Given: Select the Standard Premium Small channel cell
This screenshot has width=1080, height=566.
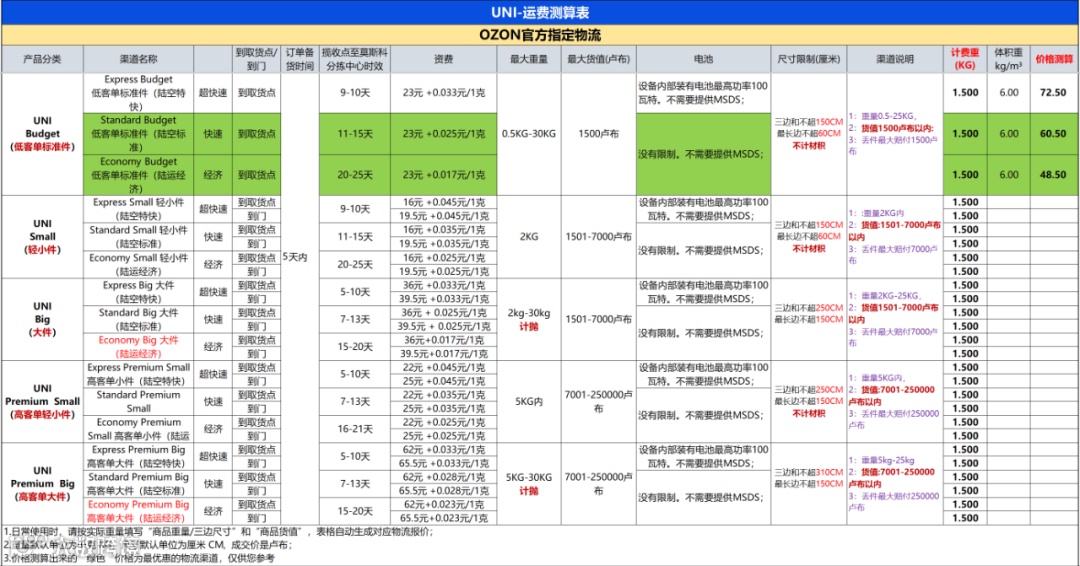Looking at the screenshot, I should [138, 401].
